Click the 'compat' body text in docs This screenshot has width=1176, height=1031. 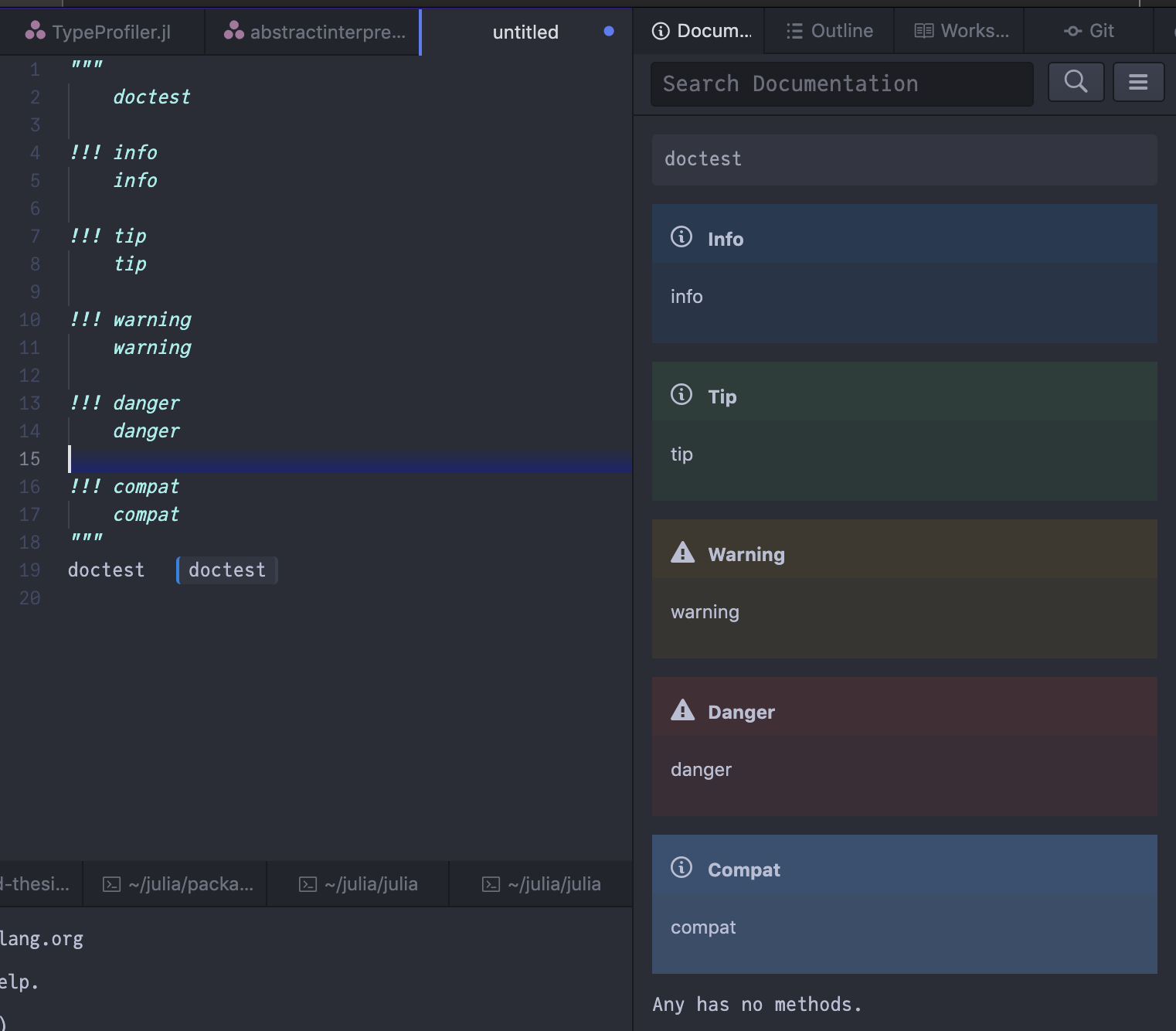click(703, 927)
